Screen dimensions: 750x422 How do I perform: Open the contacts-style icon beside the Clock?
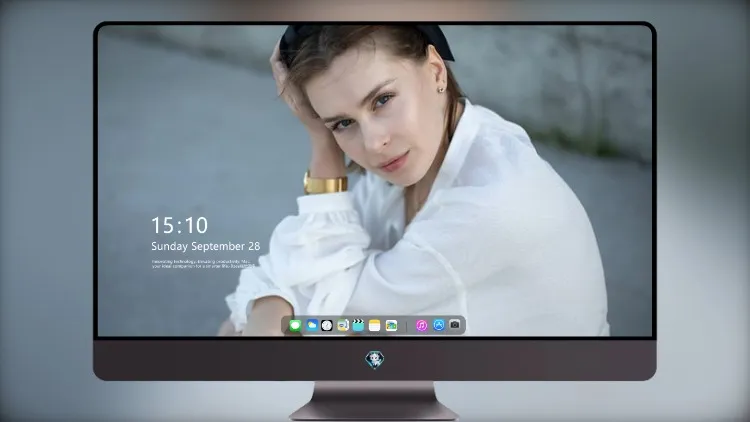coord(342,325)
